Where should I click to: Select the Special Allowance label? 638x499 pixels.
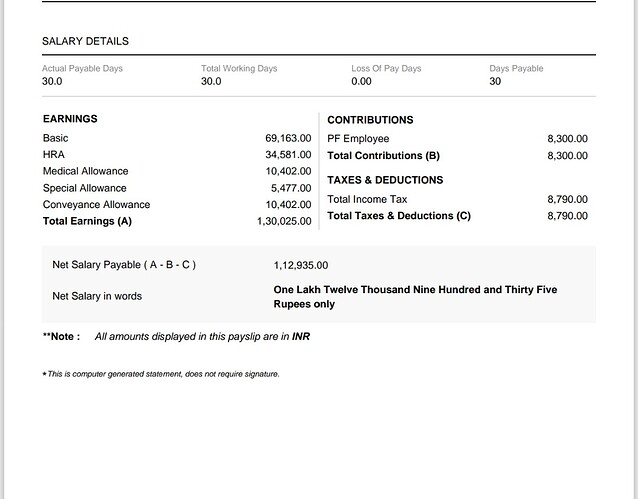[x=85, y=188]
